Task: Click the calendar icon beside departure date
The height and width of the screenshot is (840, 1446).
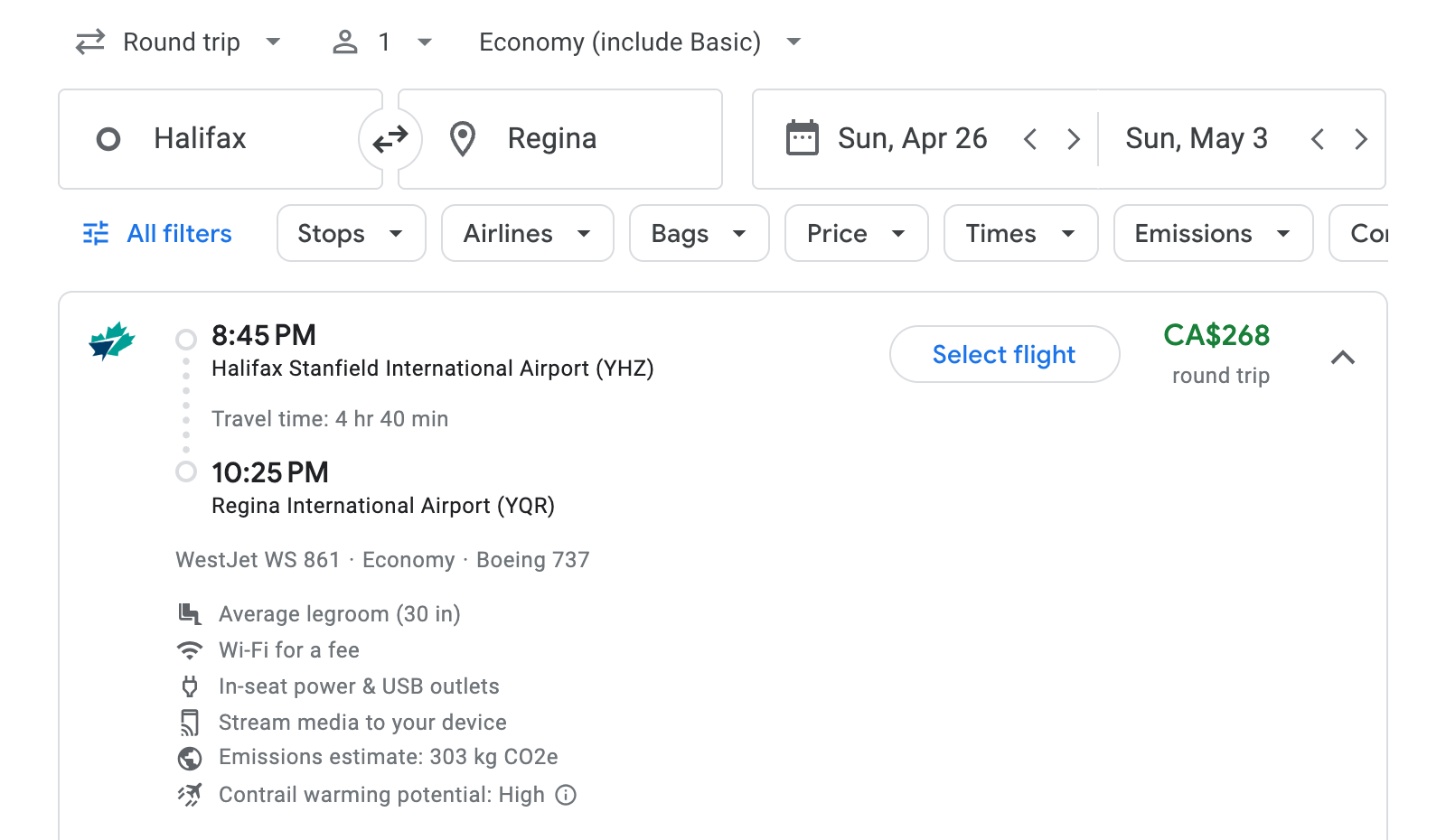Action: point(803,137)
